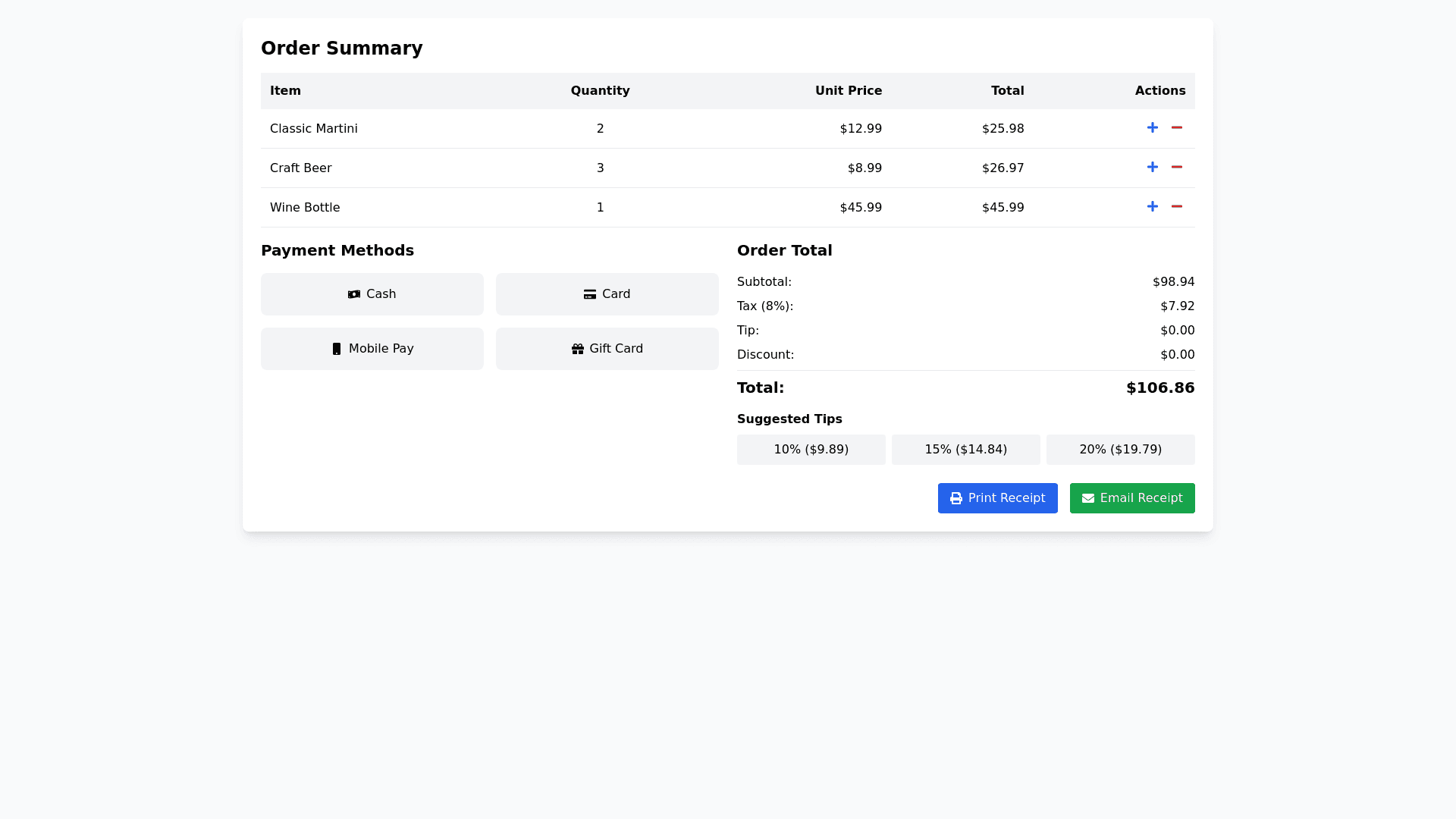Decrease Classic Martini quantity with minus icon
The width and height of the screenshot is (1456, 819).
1176,128
